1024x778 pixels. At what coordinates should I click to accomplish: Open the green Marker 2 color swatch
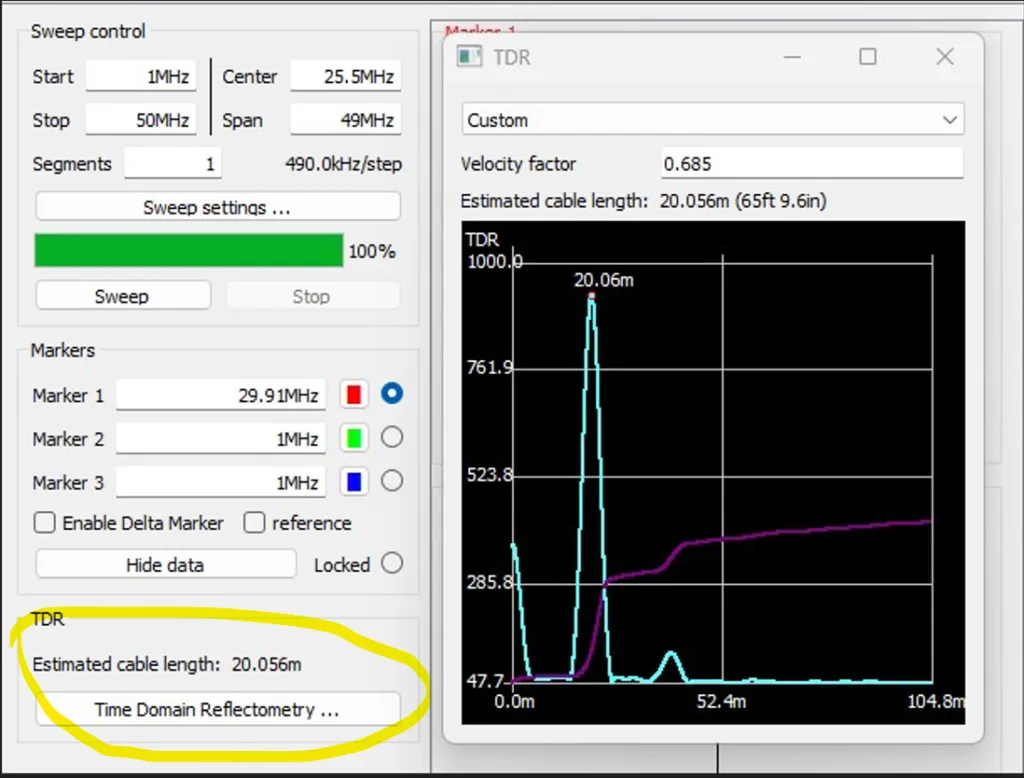coord(354,438)
